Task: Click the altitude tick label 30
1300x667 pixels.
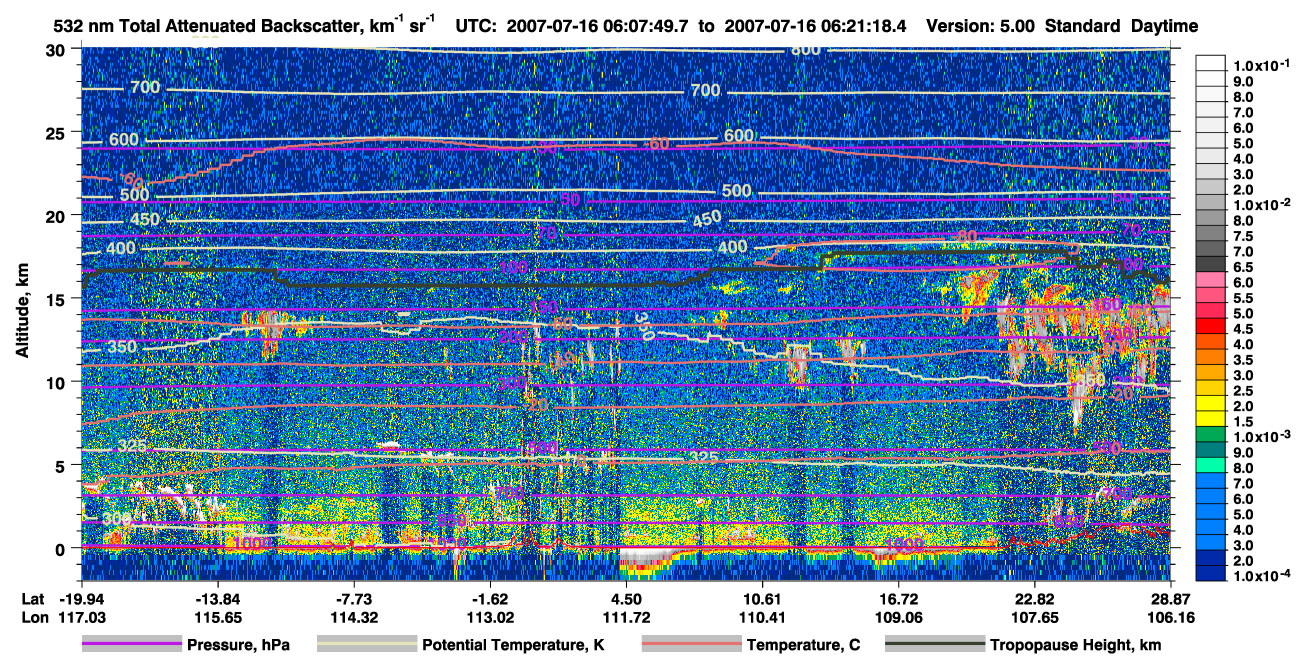Action: 58,49
